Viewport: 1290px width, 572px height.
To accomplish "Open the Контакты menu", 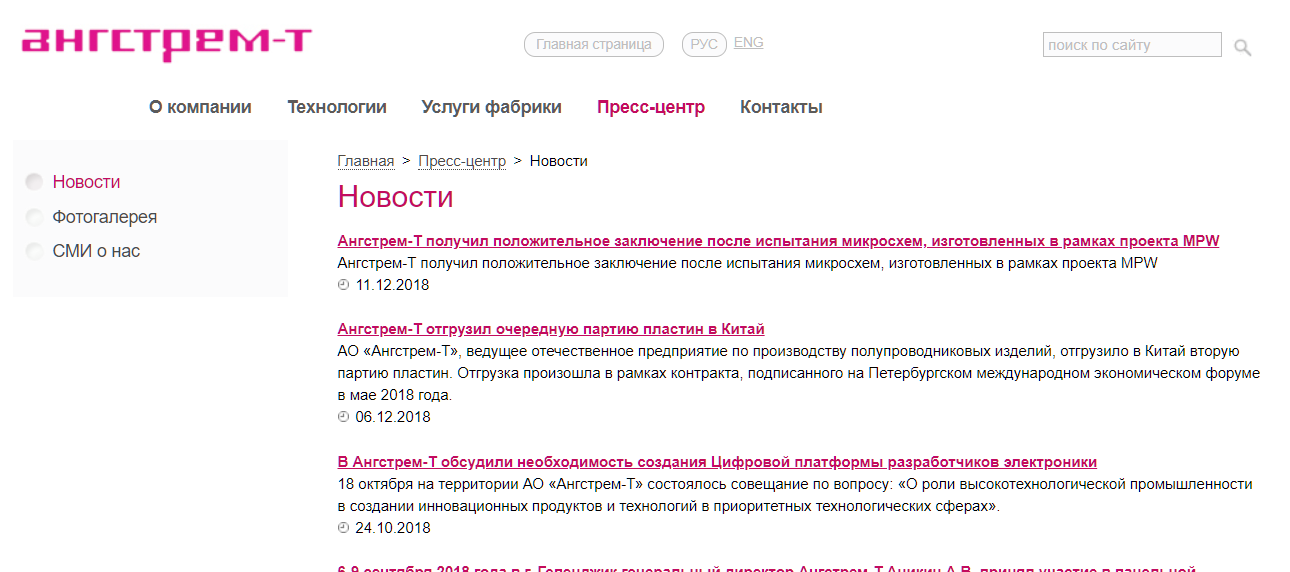I will 781,107.
